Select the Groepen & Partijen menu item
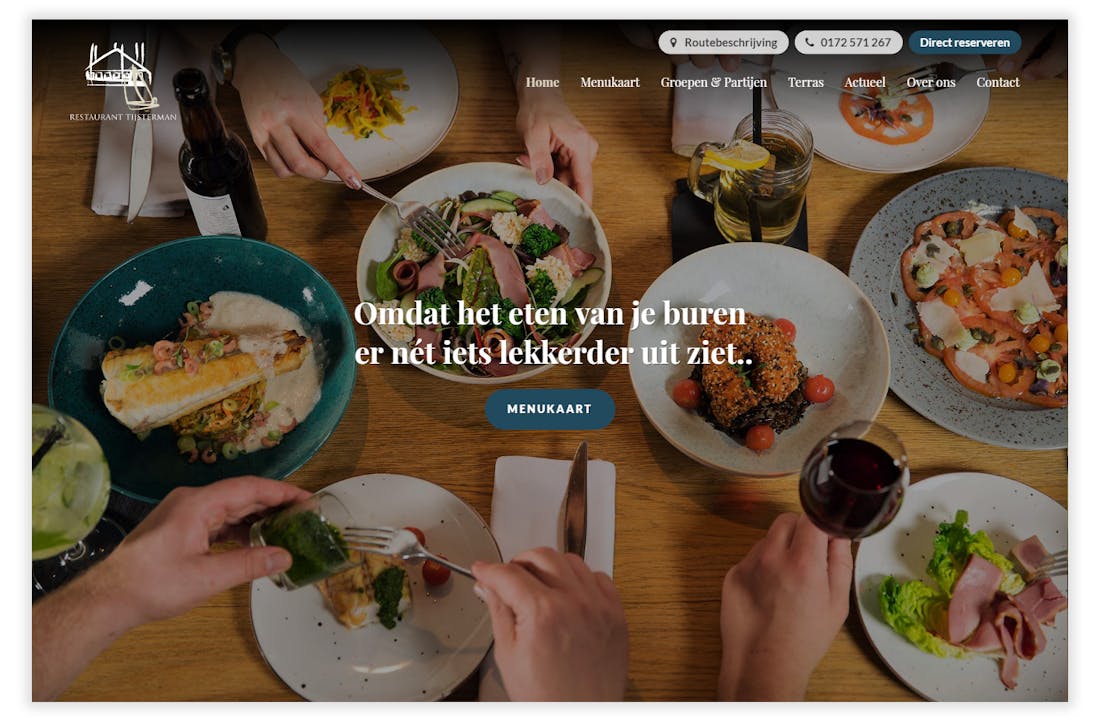This screenshot has height=721, width=1100. tap(713, 83)
